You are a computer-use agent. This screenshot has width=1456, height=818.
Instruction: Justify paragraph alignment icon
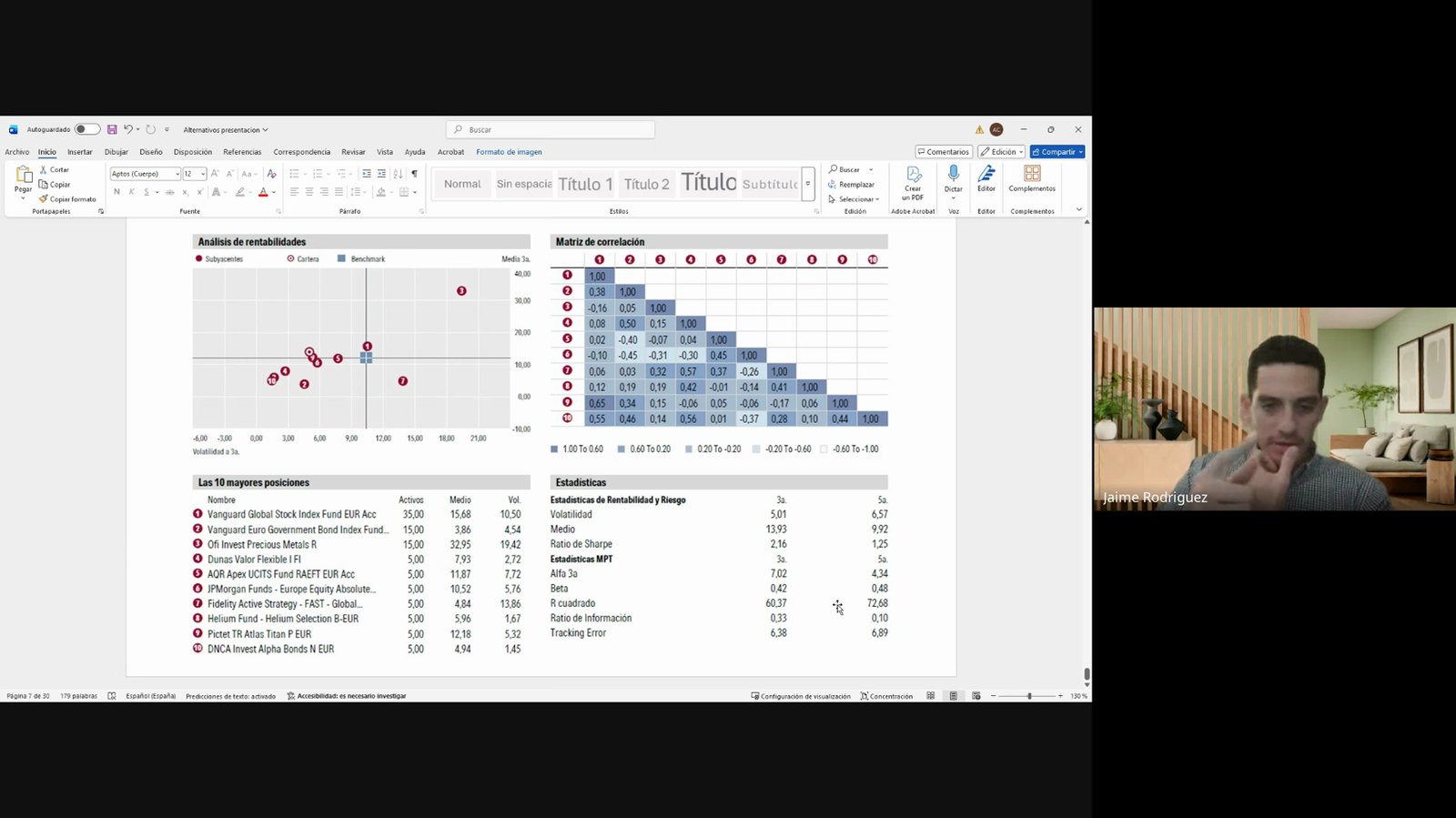pyautogui.click(x=339, y=192)
